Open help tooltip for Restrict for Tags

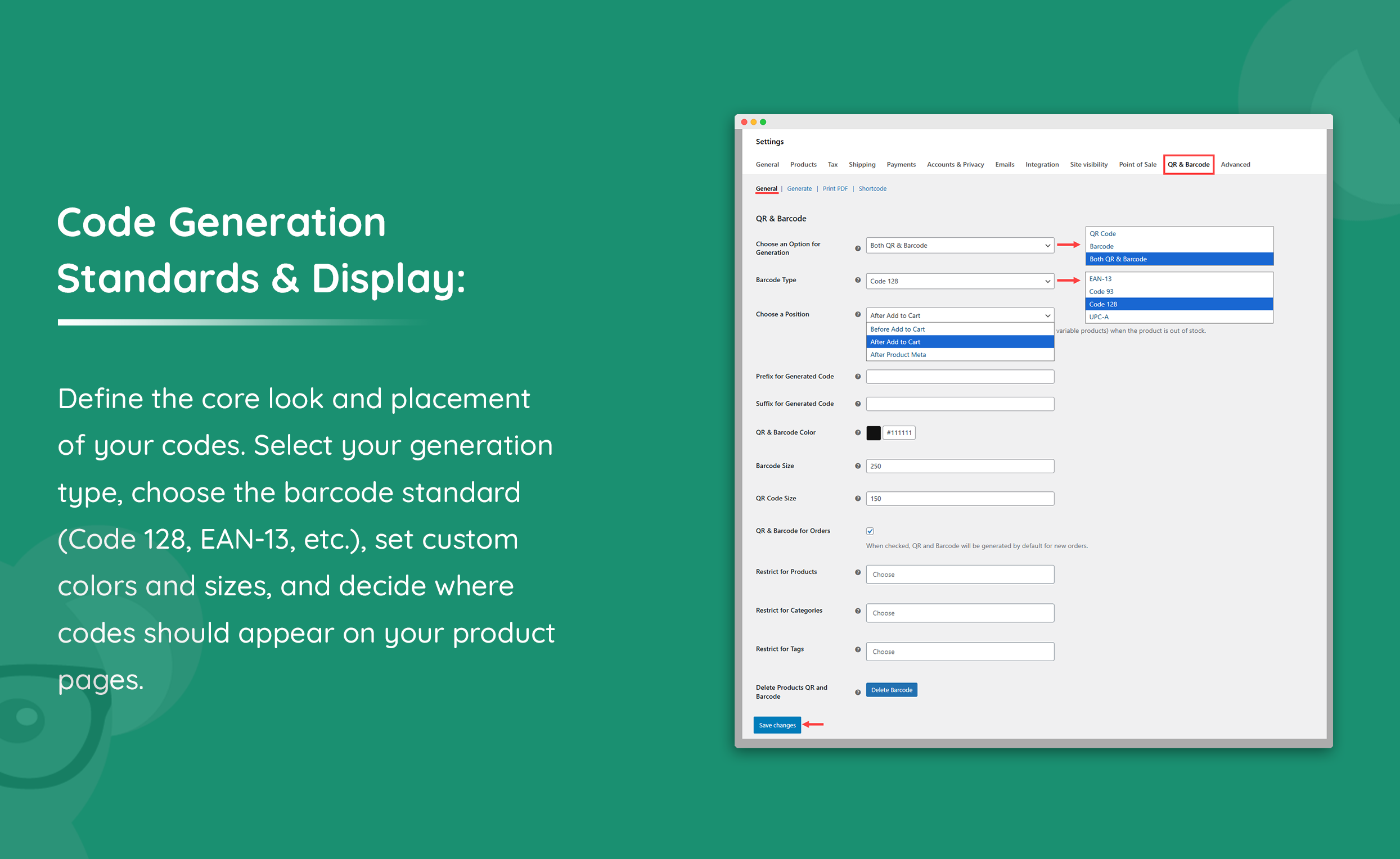pyautogui.click(x=857, y=650)
